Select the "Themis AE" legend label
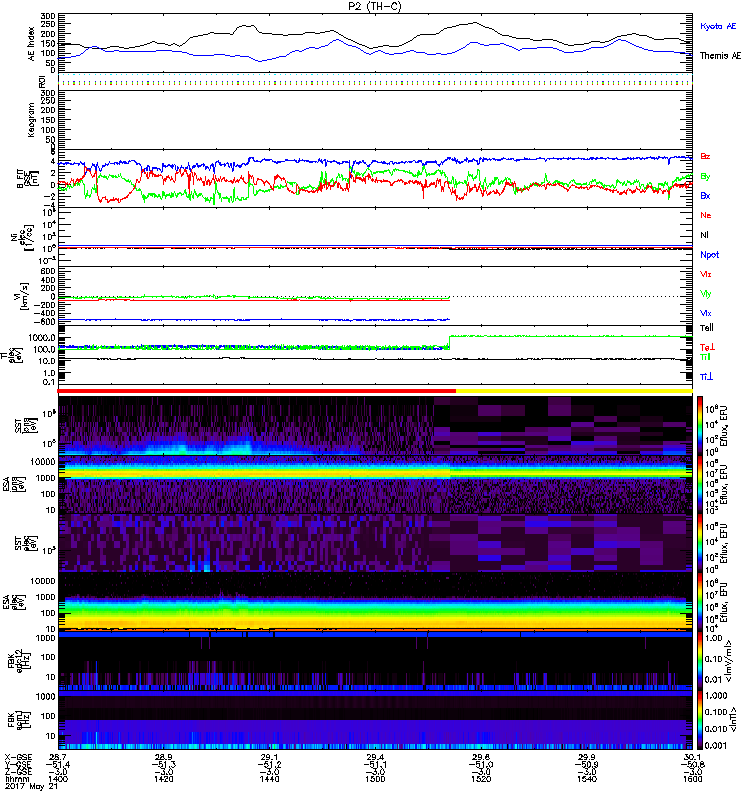This screenshot has height=800, width=750. (720, 56)
